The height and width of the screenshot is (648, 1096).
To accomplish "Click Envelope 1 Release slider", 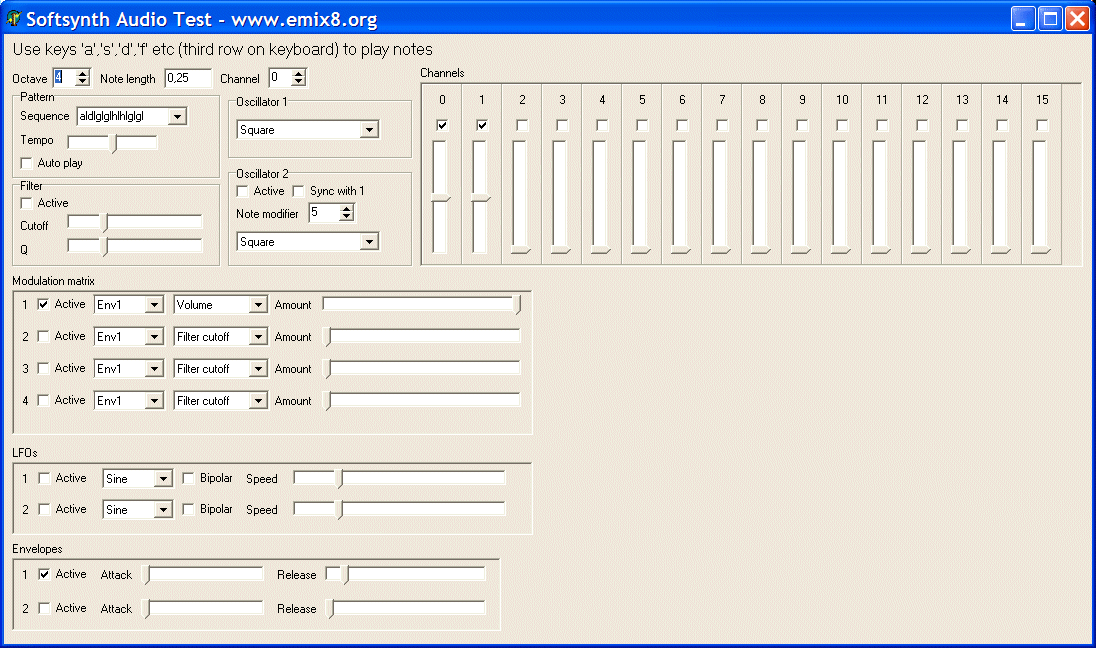I will (x=406, y=575).
